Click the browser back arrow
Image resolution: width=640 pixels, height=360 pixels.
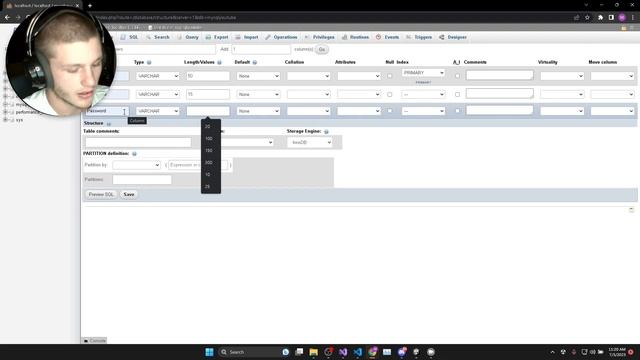click(7, 18)
